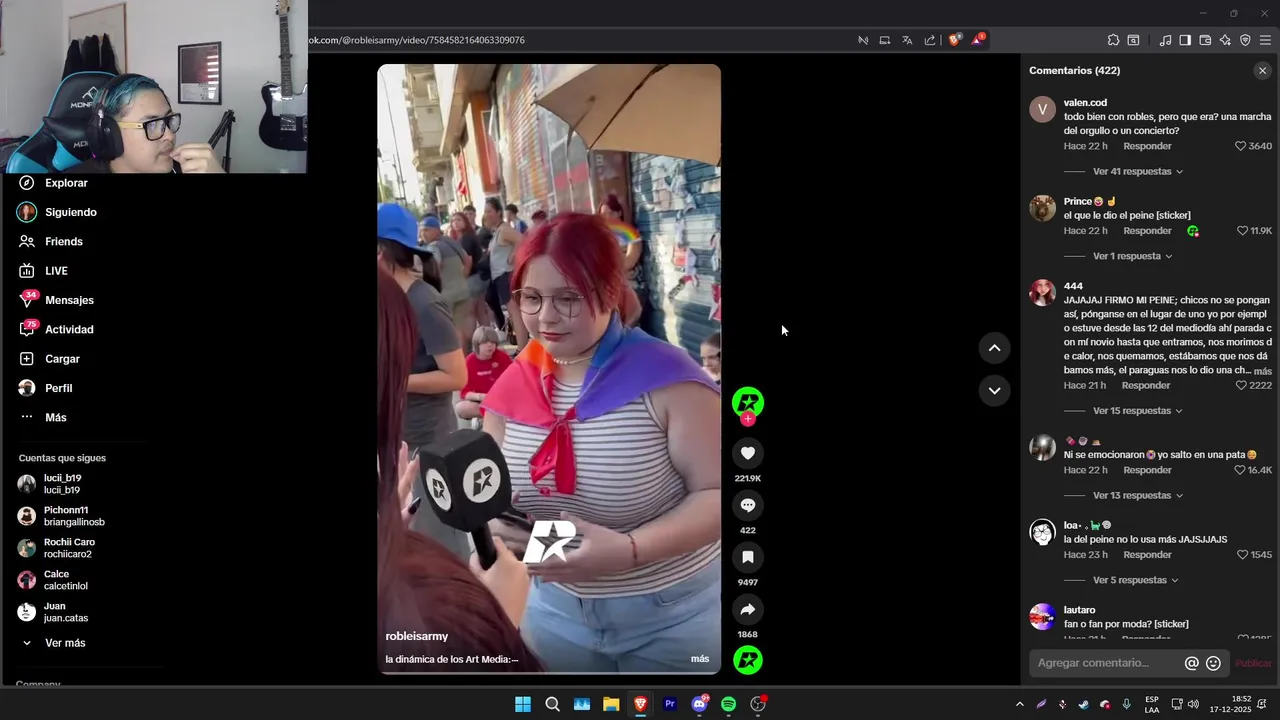
Task: Close the Comentarios panel
Action: click(1262, 71)
